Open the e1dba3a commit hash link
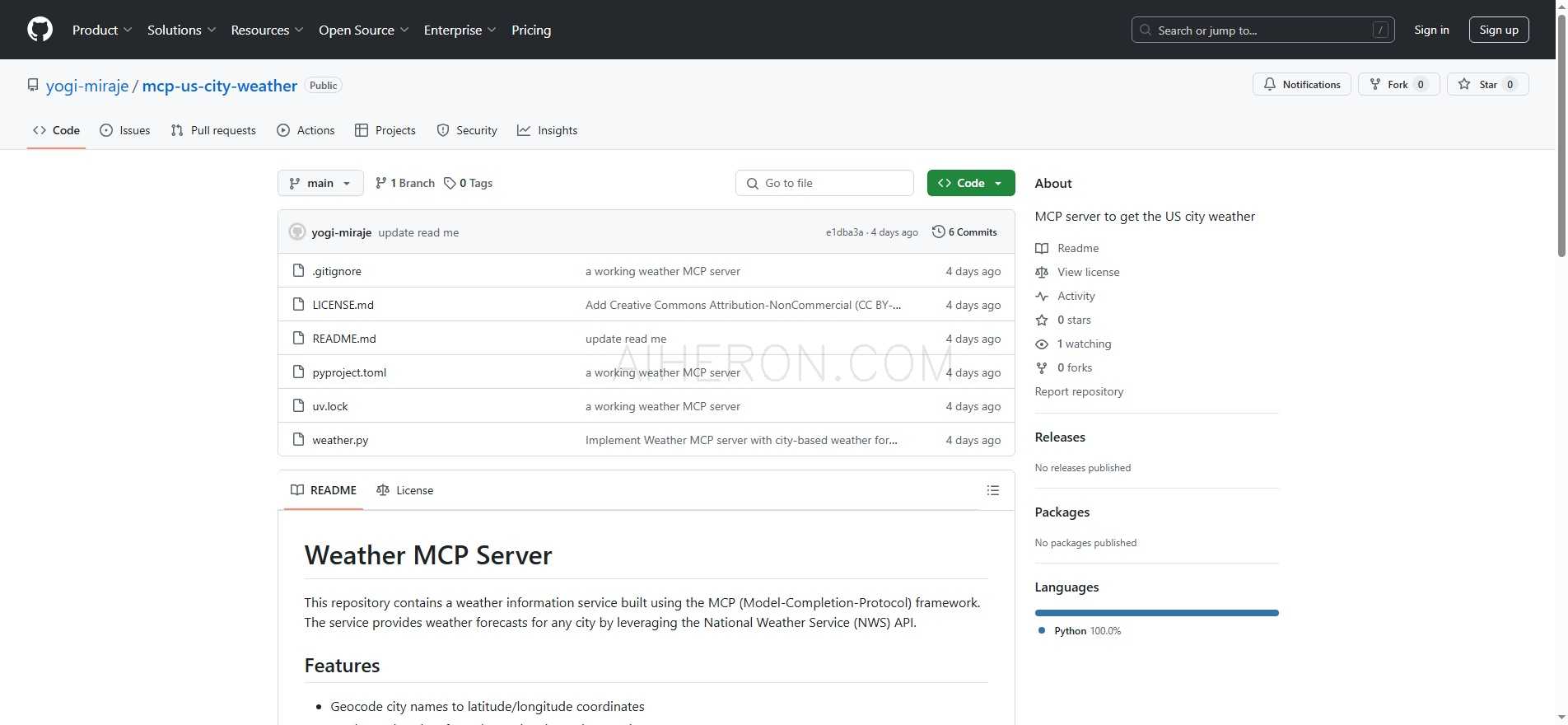1568x725 pixels. point(844,232)
